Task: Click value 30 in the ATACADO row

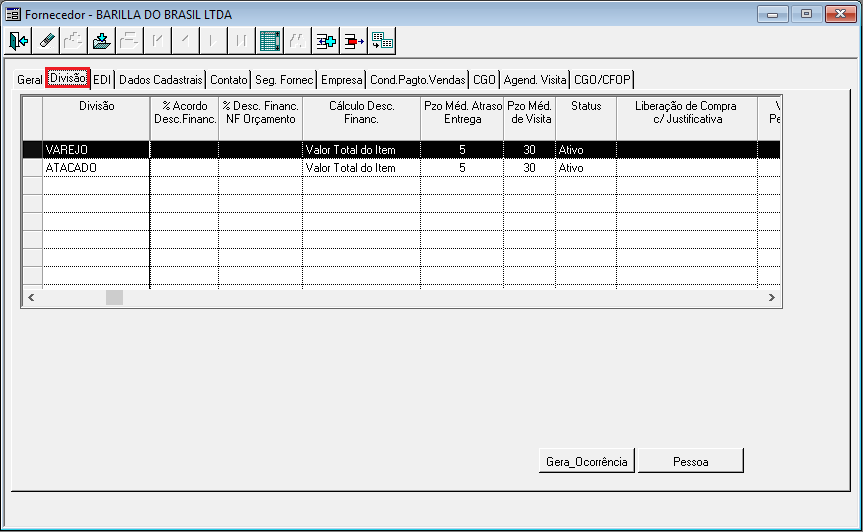Action: pyautogui.click(x=529, y=168)
